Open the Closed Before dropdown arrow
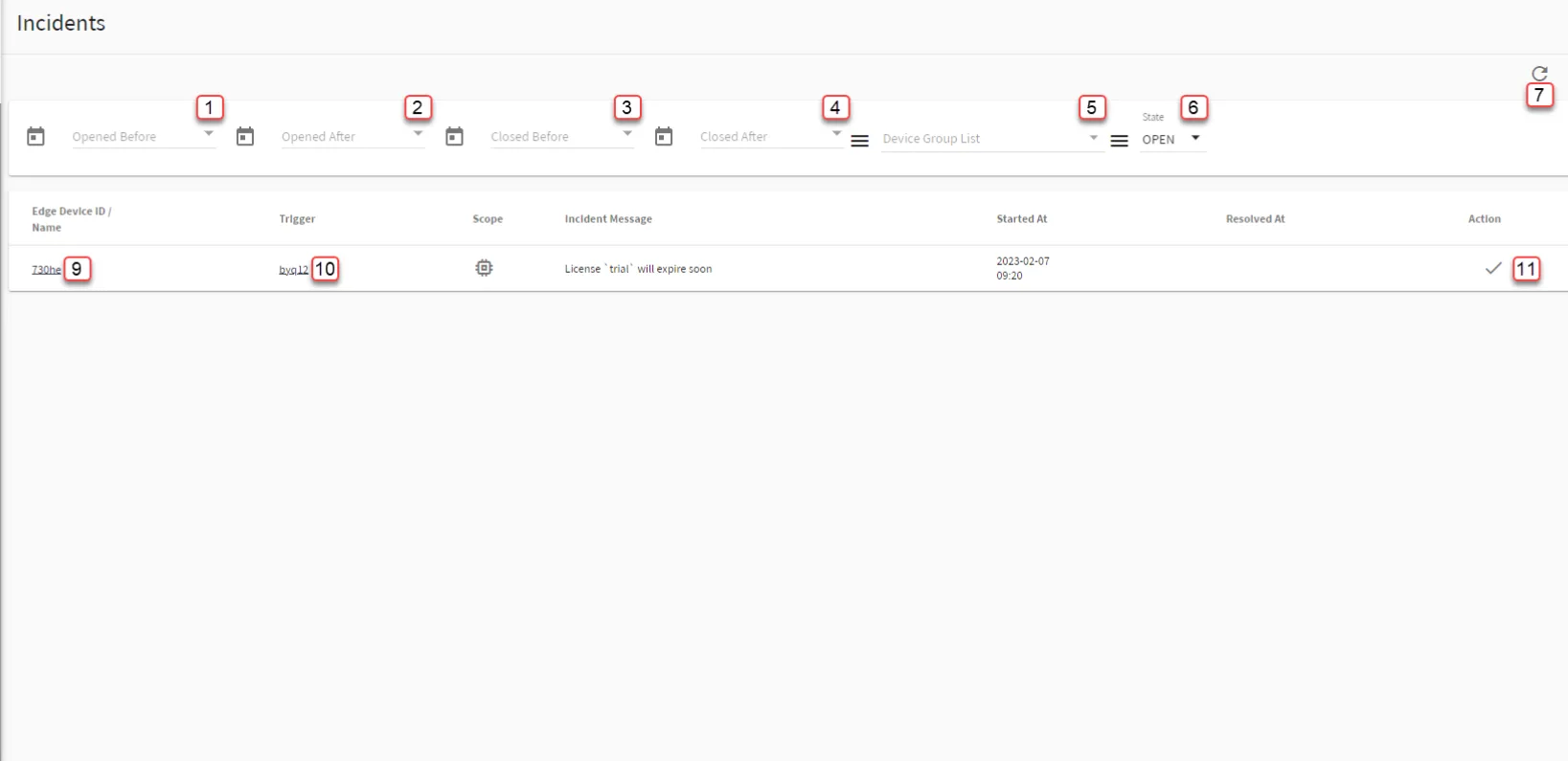This screenshot has width=1568, height=761. click(627, 134)
